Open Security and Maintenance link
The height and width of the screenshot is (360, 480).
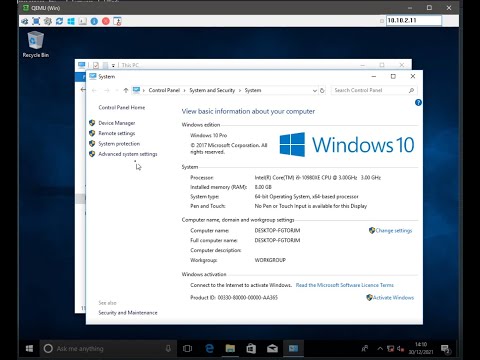[x=128, y=313]
